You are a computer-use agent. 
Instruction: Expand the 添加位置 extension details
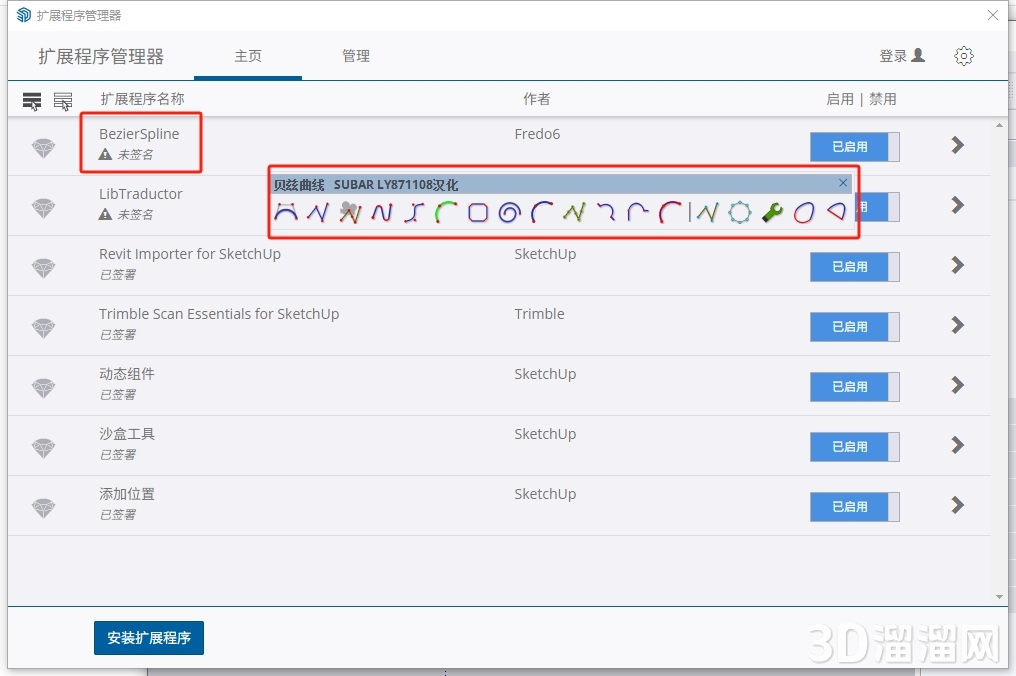click(957, 506)
